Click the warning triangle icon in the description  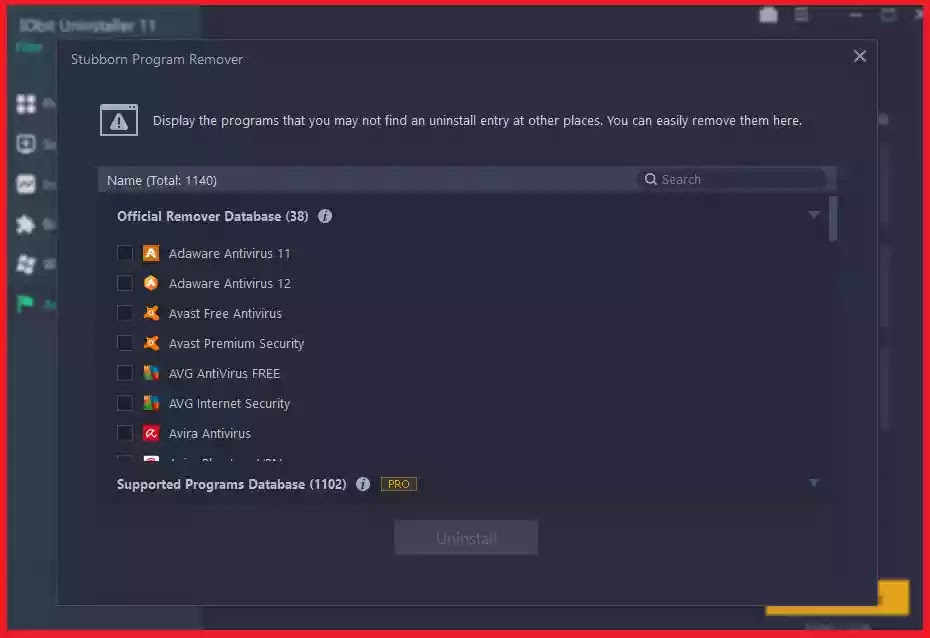click(x=119, y=120)
